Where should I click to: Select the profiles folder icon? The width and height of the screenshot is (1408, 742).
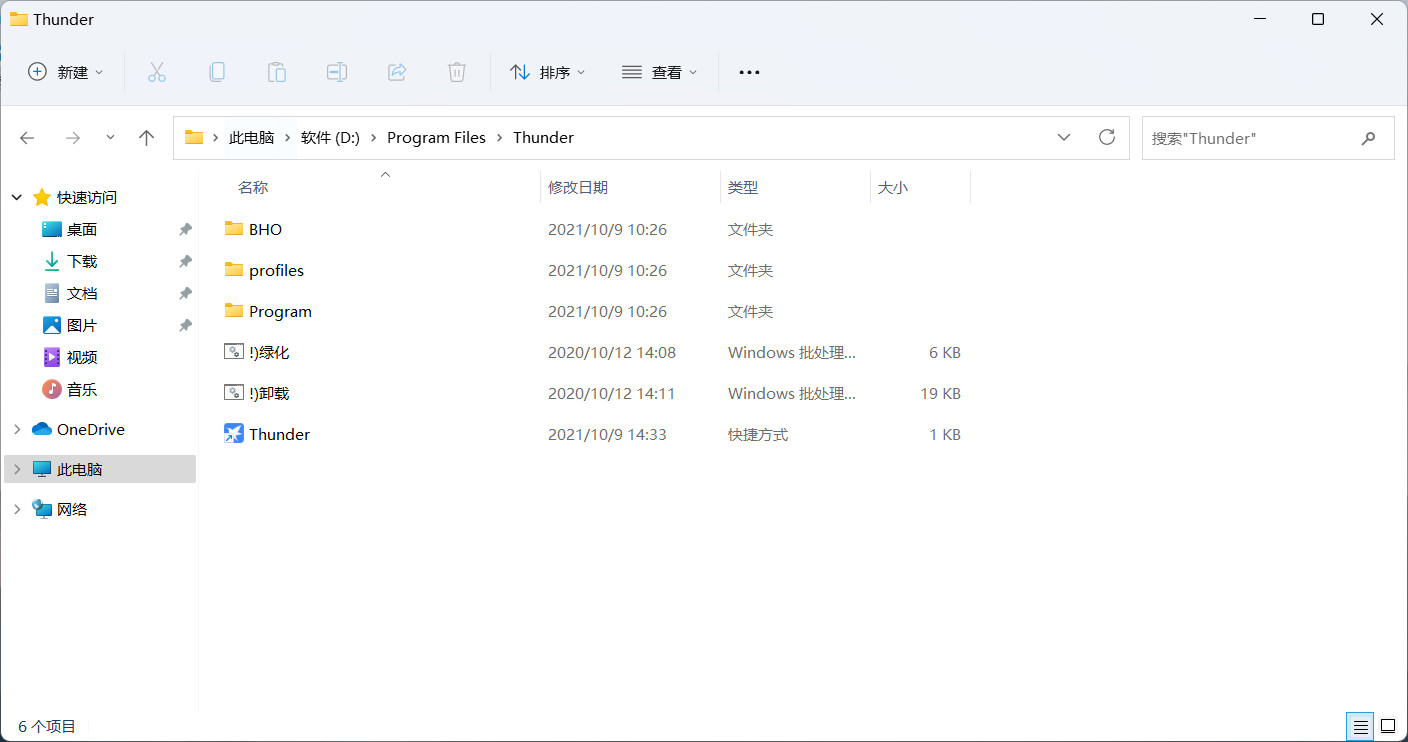[x=234, y=270]
